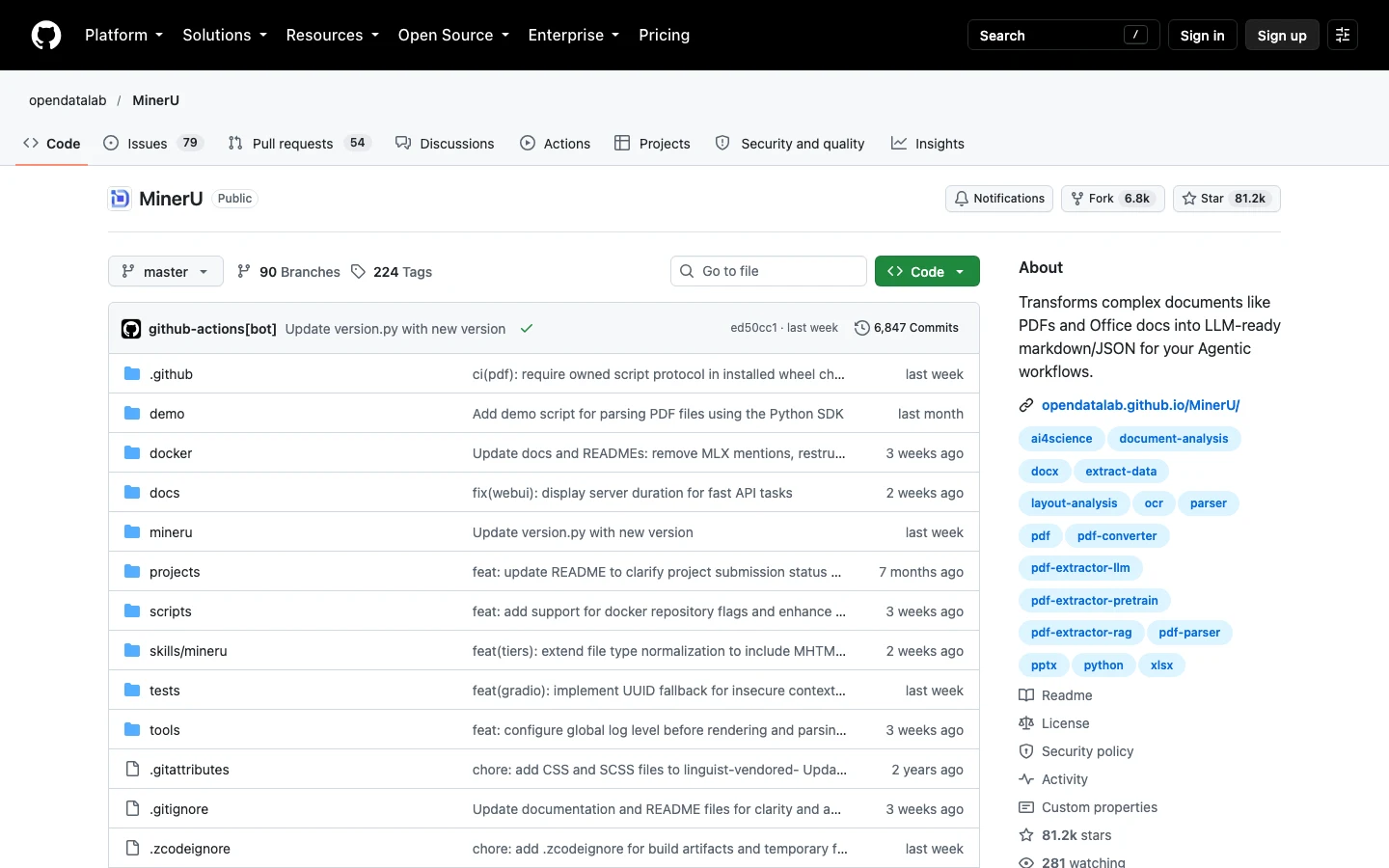Image resolution: width=1389 pixels, height=868 pixels.
Task: Open the 6,847 Commits history link
Action: point(907,328)
